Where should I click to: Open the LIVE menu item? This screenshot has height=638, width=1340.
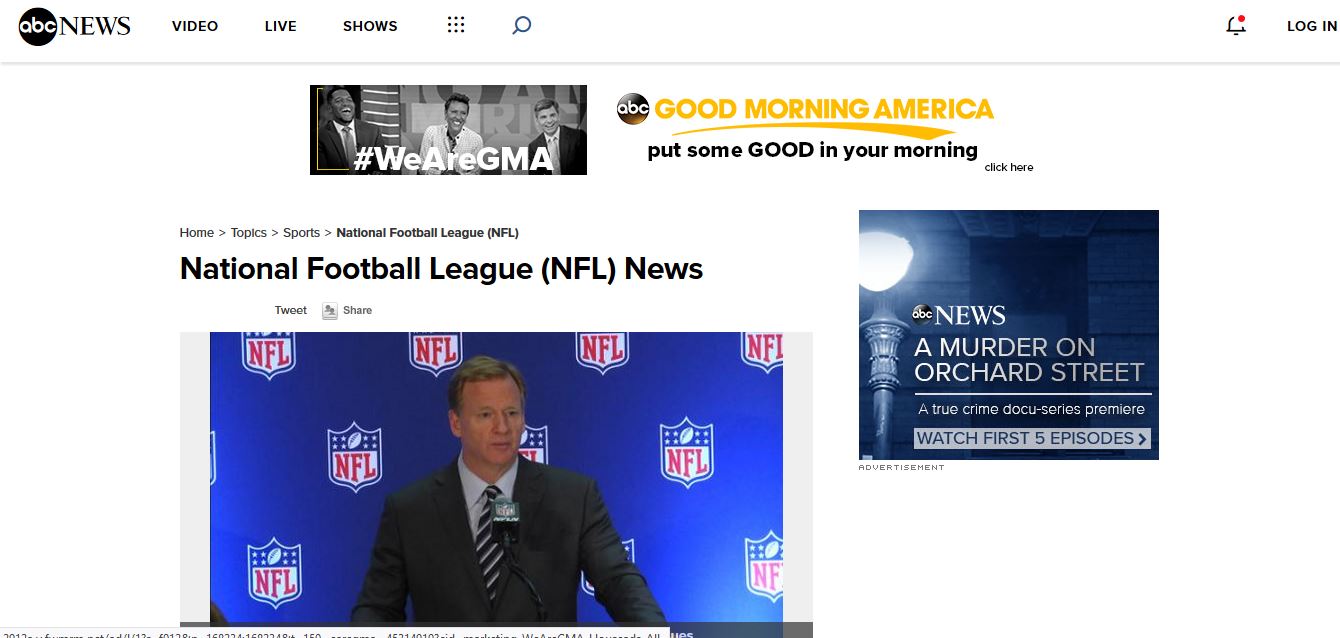click(x=281, y=26)
